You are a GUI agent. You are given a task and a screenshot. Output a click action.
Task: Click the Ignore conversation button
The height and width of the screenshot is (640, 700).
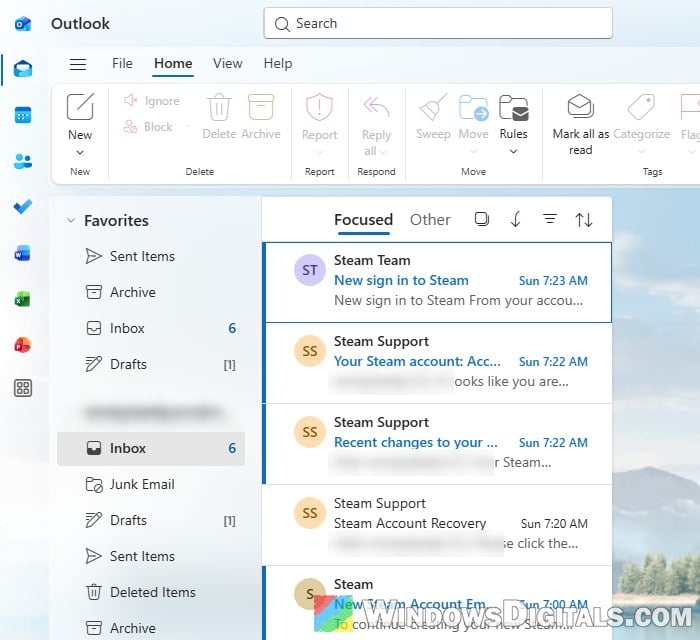[x=152, y=101]
